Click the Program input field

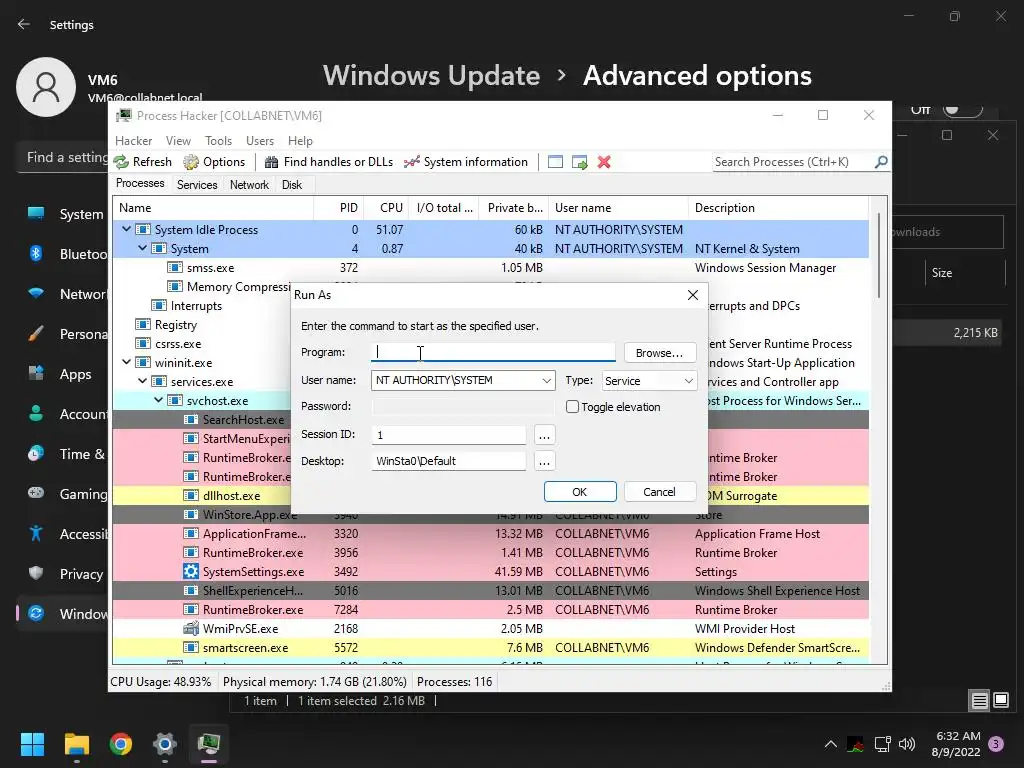(493, 353)
